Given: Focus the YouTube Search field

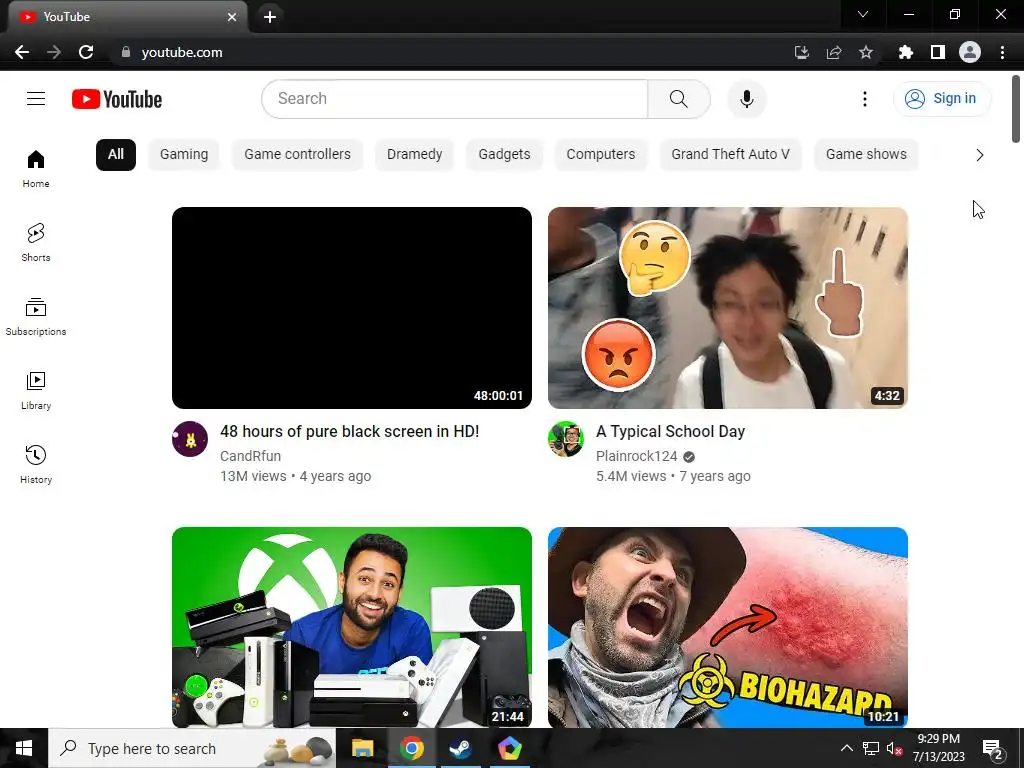Looking at the screenshot, I should 455,99.
